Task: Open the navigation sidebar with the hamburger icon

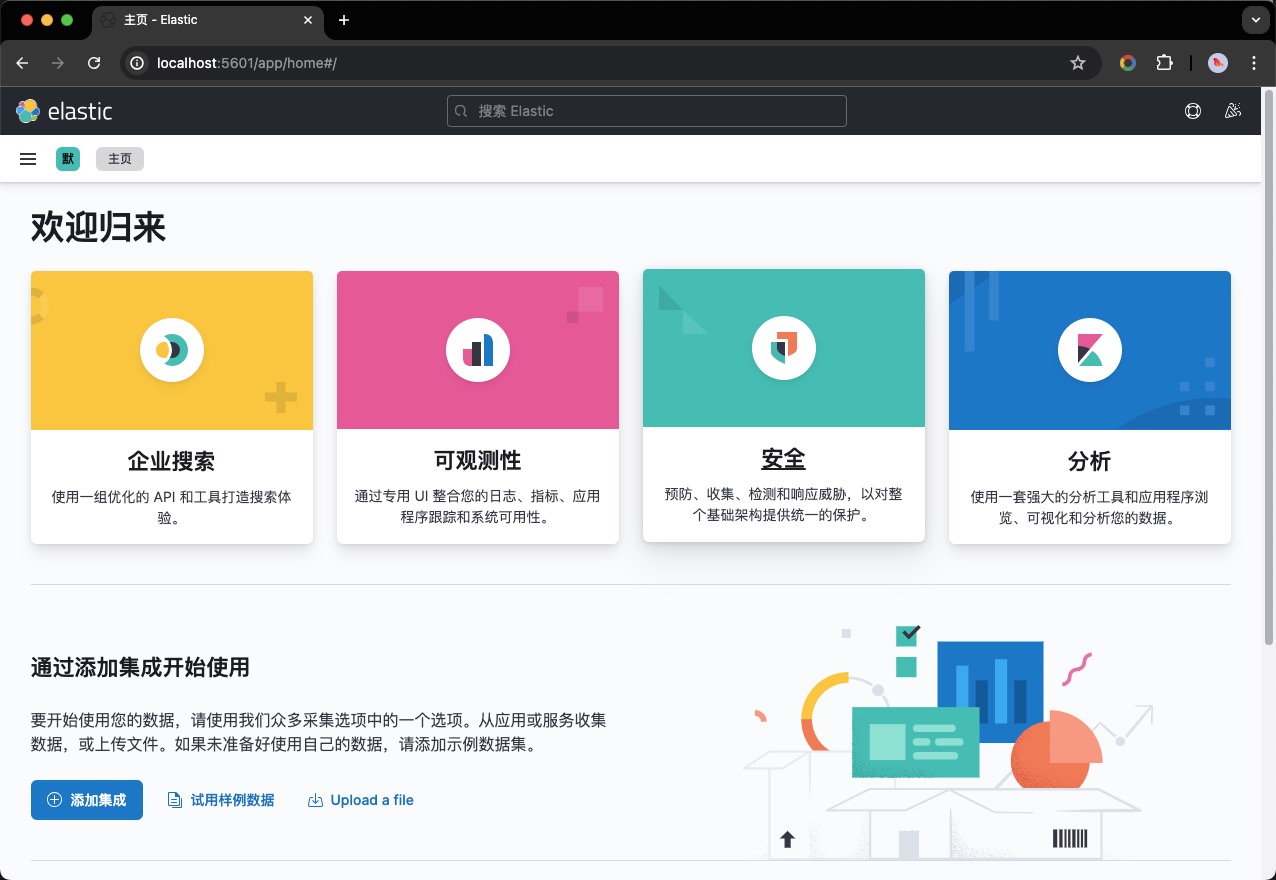Action: coord(27,158)
